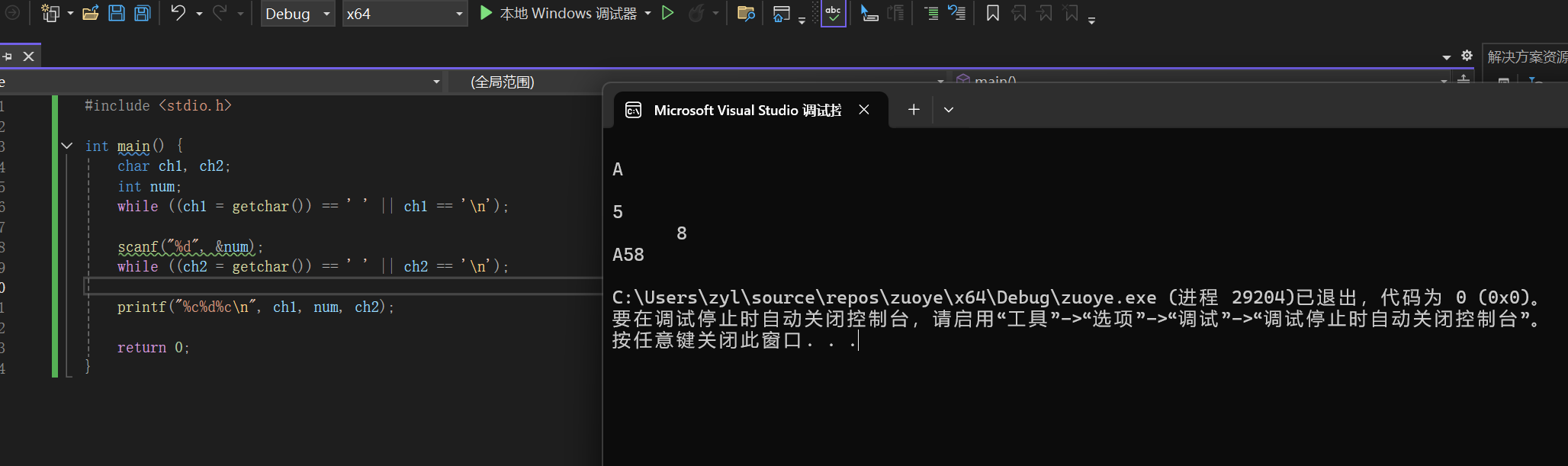This screenshot has height=466, width=1568.
Task: Go to the previous bookmark
Action: [1019, 13]
